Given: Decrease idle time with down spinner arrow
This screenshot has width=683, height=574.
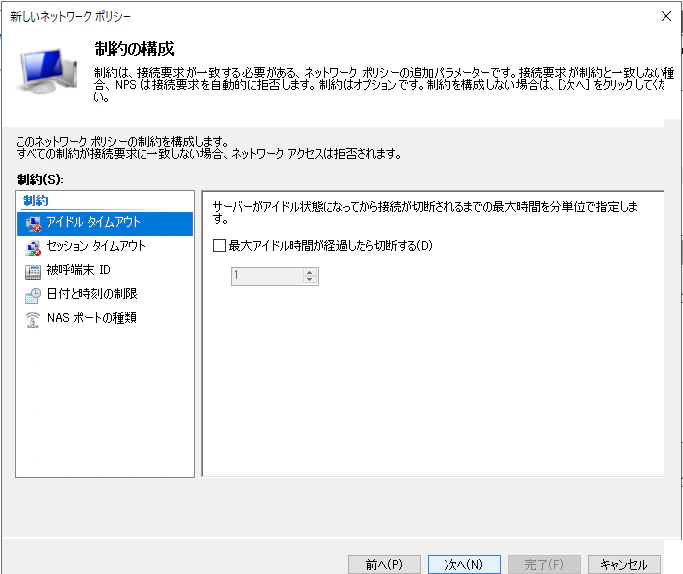Looking at the screenshot, I should [x=310, y=280].
